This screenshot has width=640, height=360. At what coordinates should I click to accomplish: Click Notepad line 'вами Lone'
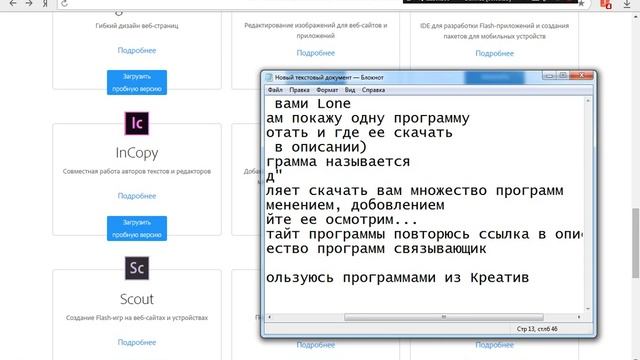(x=313, y=104)
